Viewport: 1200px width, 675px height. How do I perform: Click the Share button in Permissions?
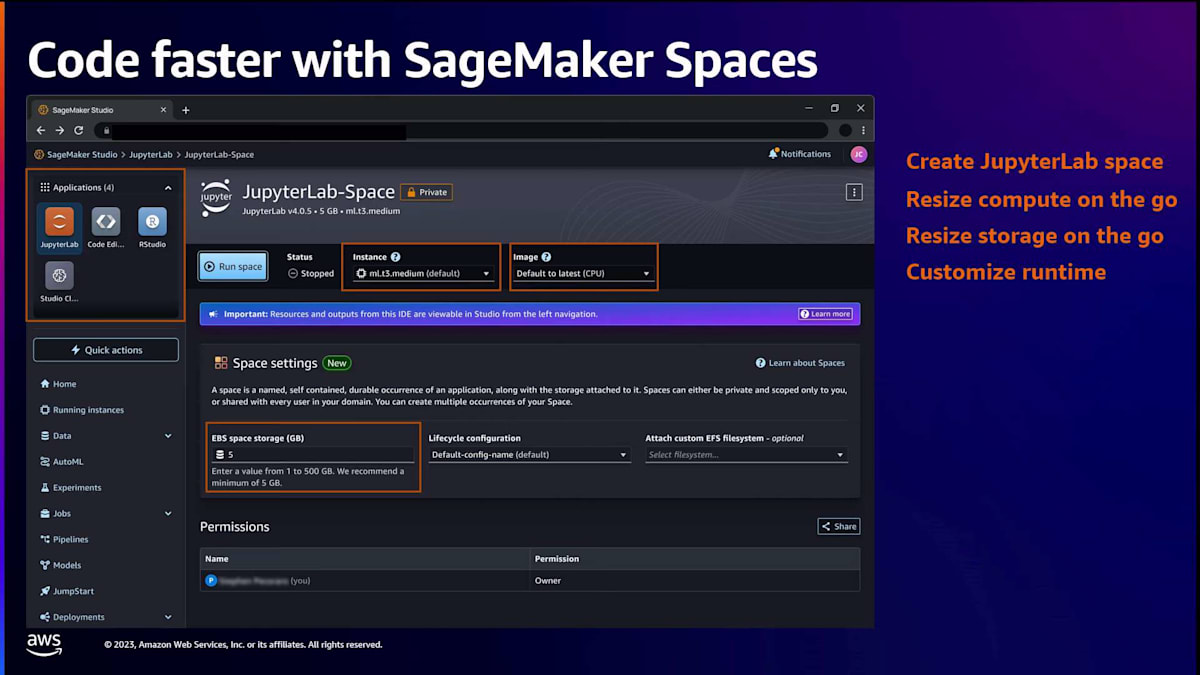tap(839, 526)
